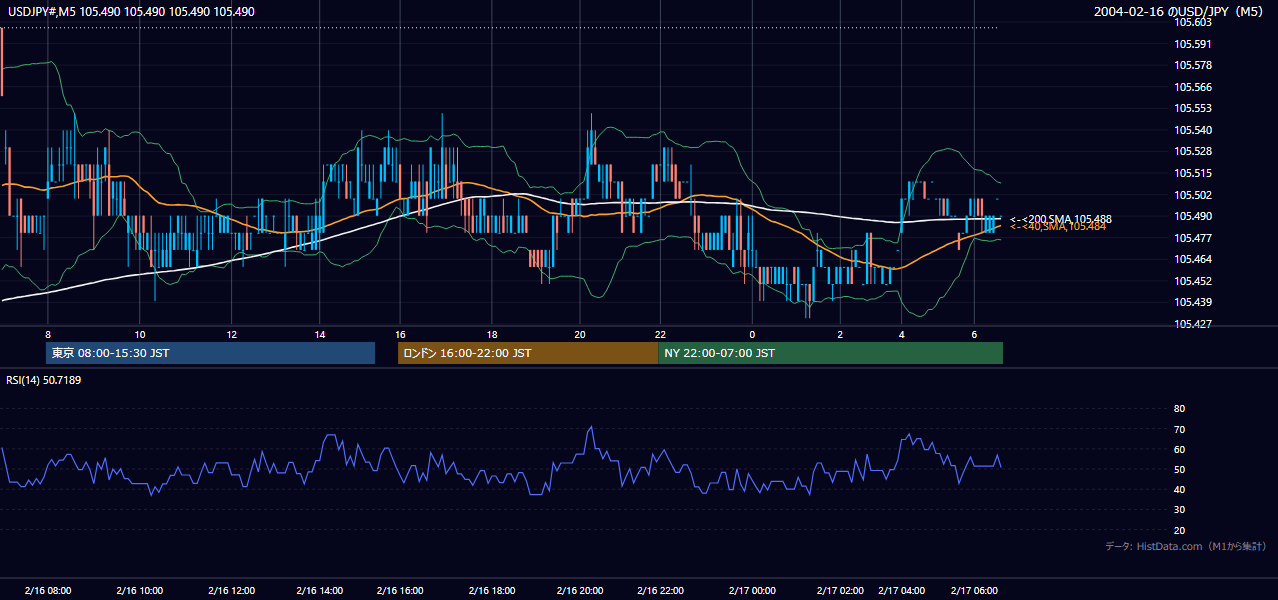Select the 東京 08:00-15:30 JST session bar

tap(210, 353)
